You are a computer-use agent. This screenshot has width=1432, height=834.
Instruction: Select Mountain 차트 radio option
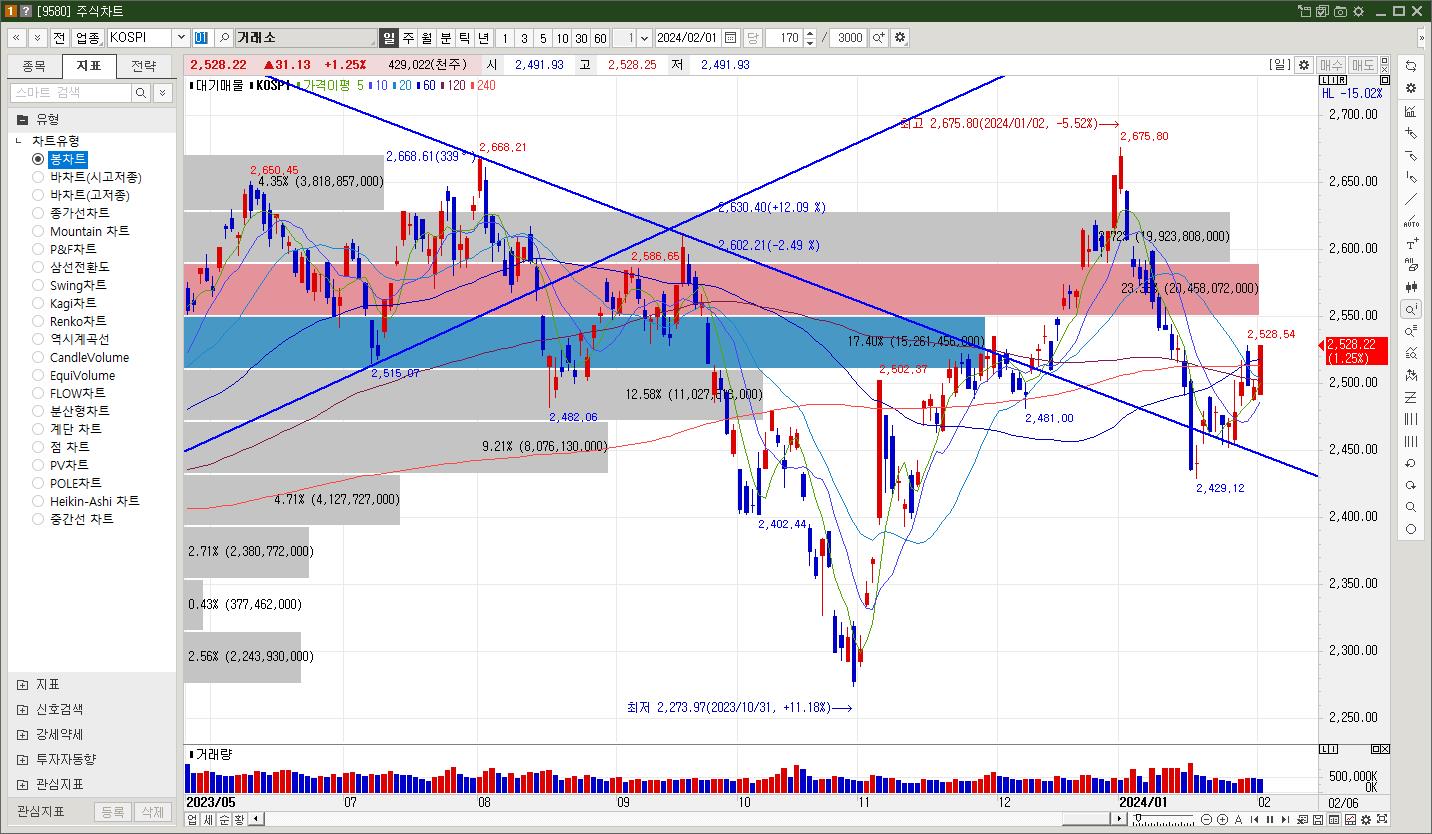38,231
